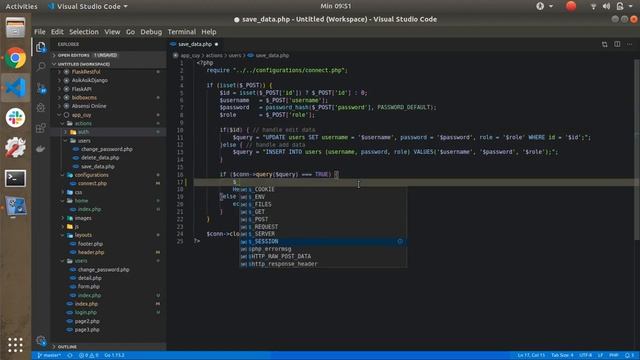640x360 pixels.
Task: Open the editor more actions ellipsis
Action: 629,44
